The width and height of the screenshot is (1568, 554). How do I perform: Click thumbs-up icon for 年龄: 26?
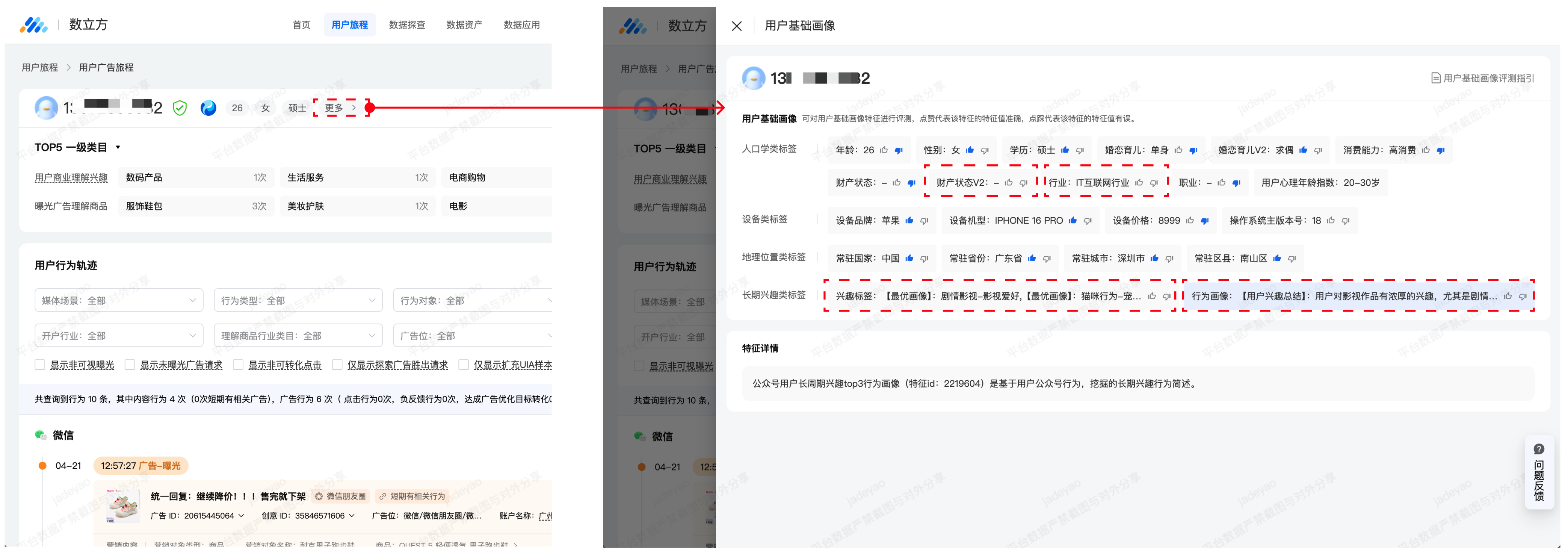884,150
